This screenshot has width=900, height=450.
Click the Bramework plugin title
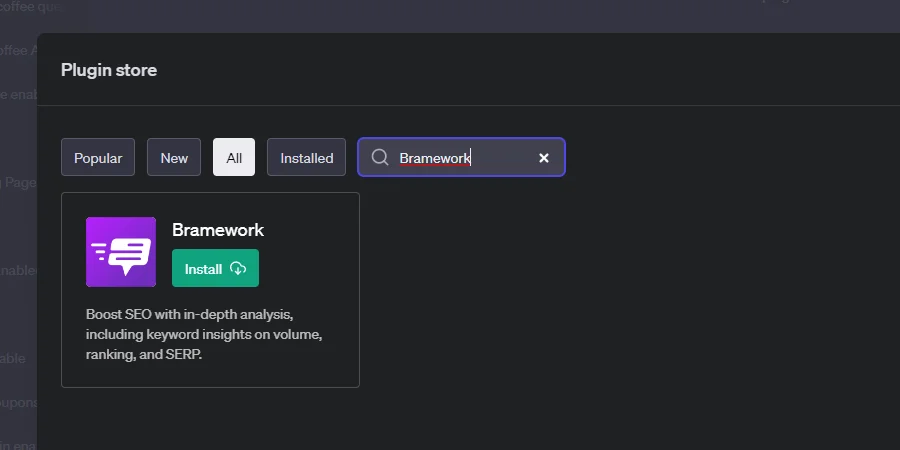point(218,230)
